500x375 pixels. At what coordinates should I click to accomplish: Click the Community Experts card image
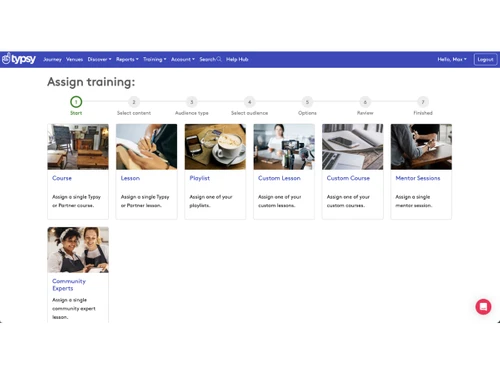78,250
